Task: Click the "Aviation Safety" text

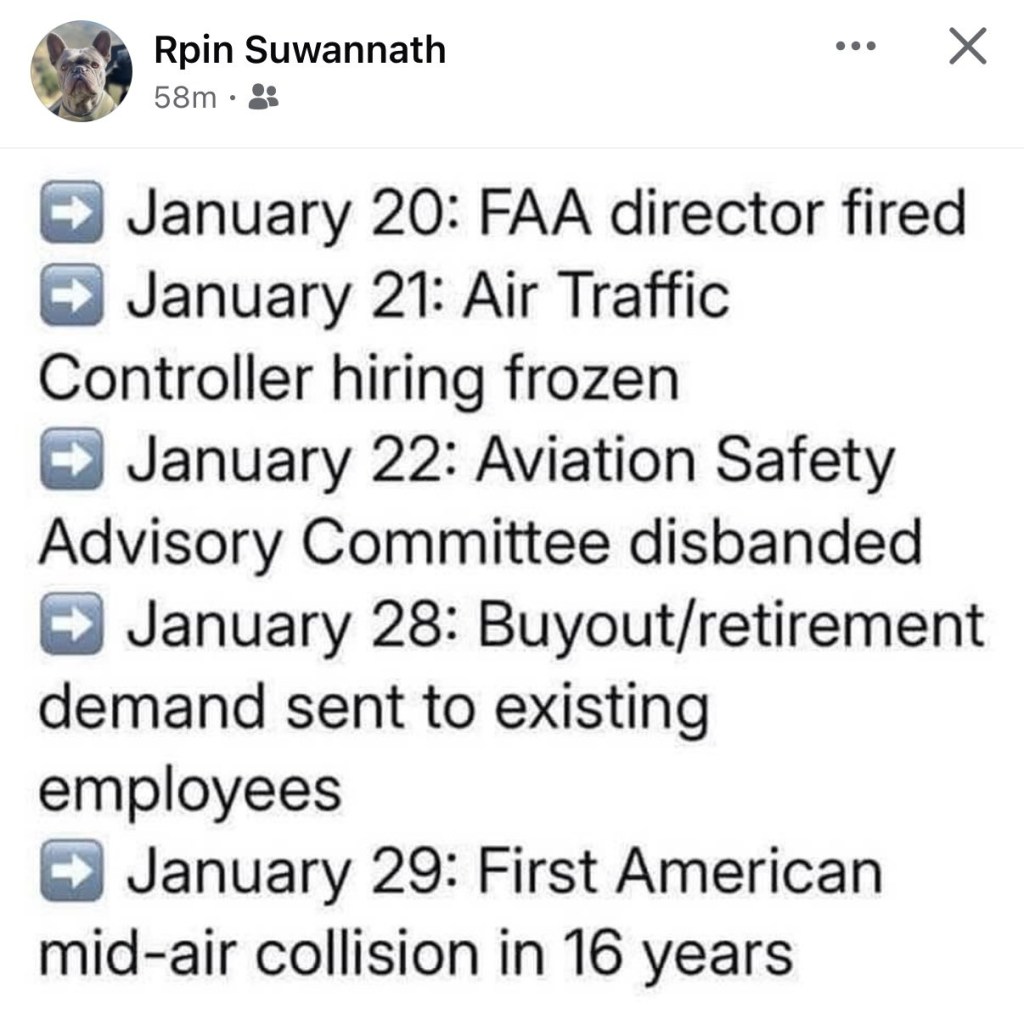Action: (x=685, y=461)
